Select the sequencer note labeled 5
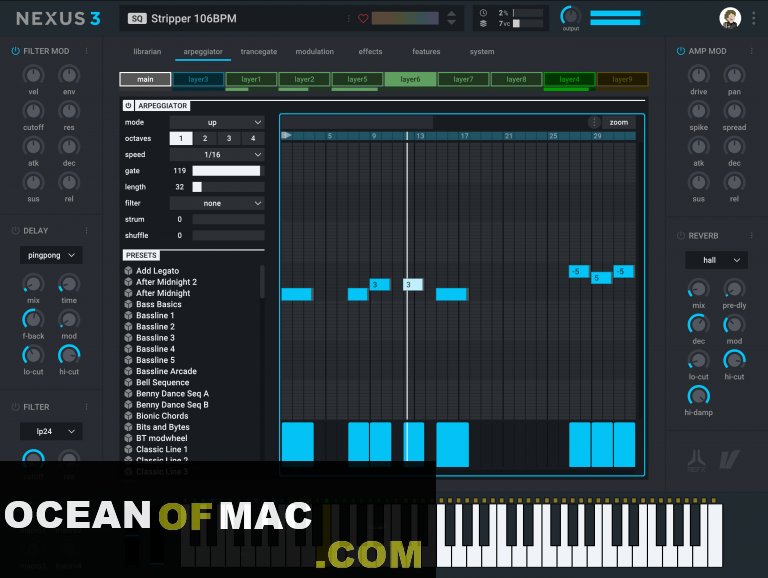The image size is (768, 578). (601, 278)
